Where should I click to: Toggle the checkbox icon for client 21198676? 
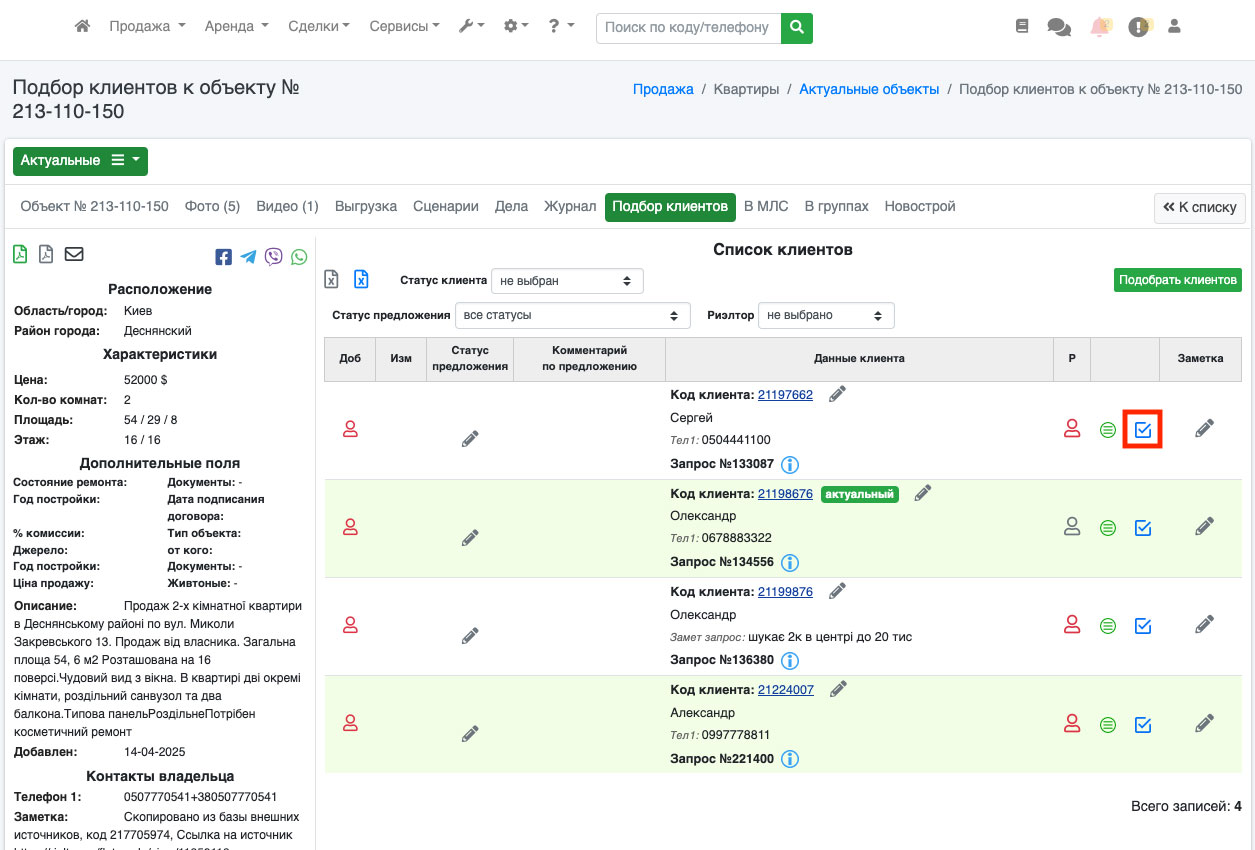tap(1143, 528)
